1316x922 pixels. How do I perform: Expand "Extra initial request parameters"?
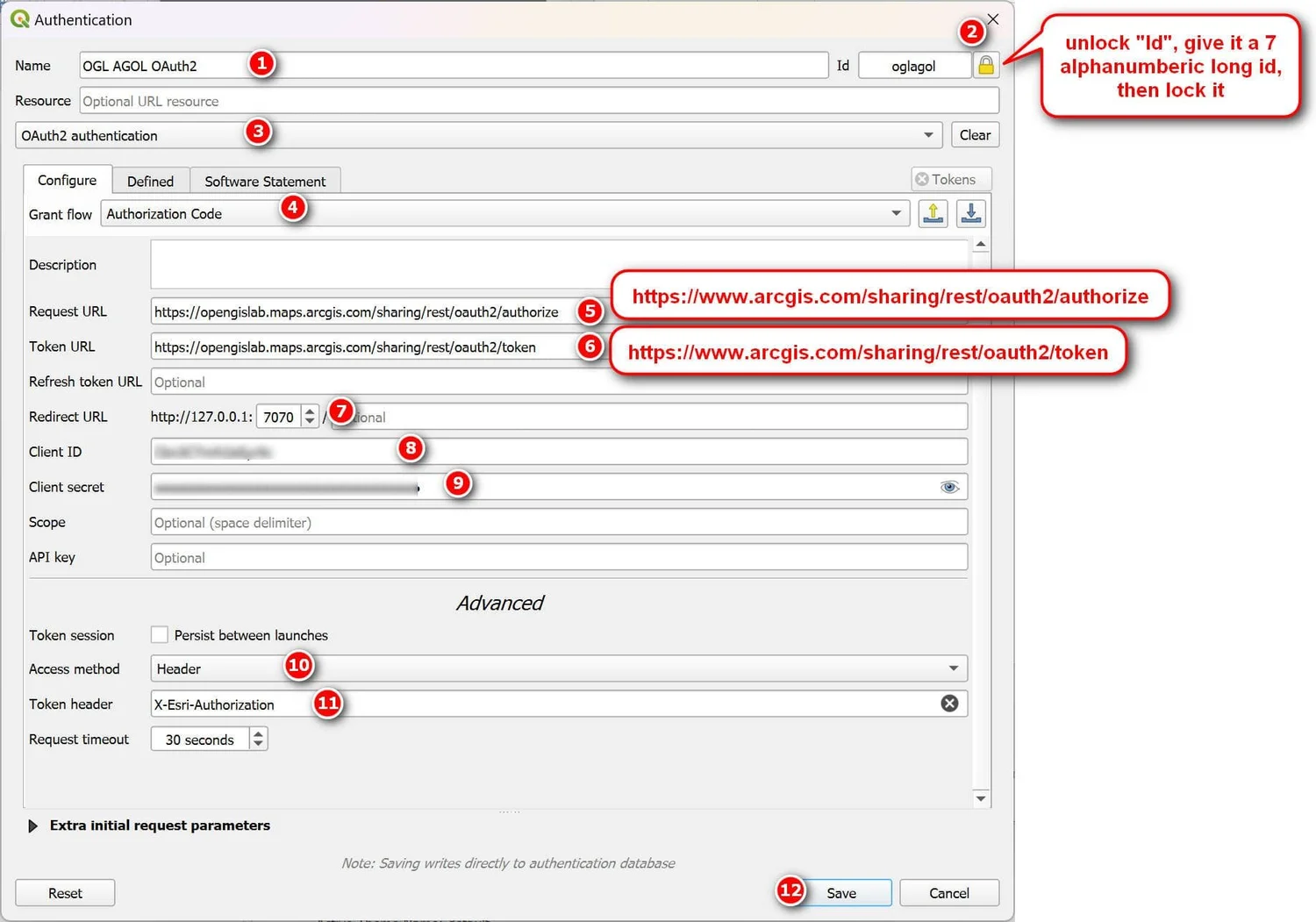[33, 825]
